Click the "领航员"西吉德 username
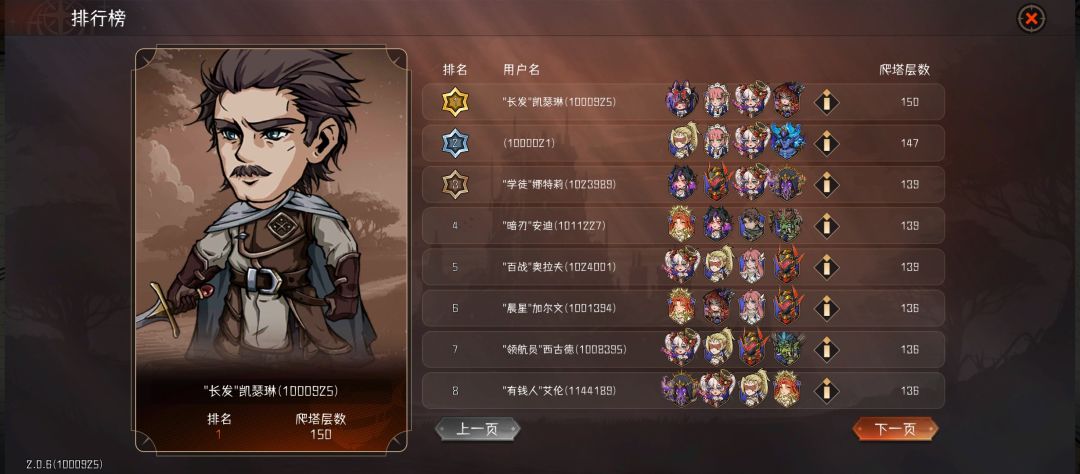This screenshot has height=474, width=1080. click(564, 349)
